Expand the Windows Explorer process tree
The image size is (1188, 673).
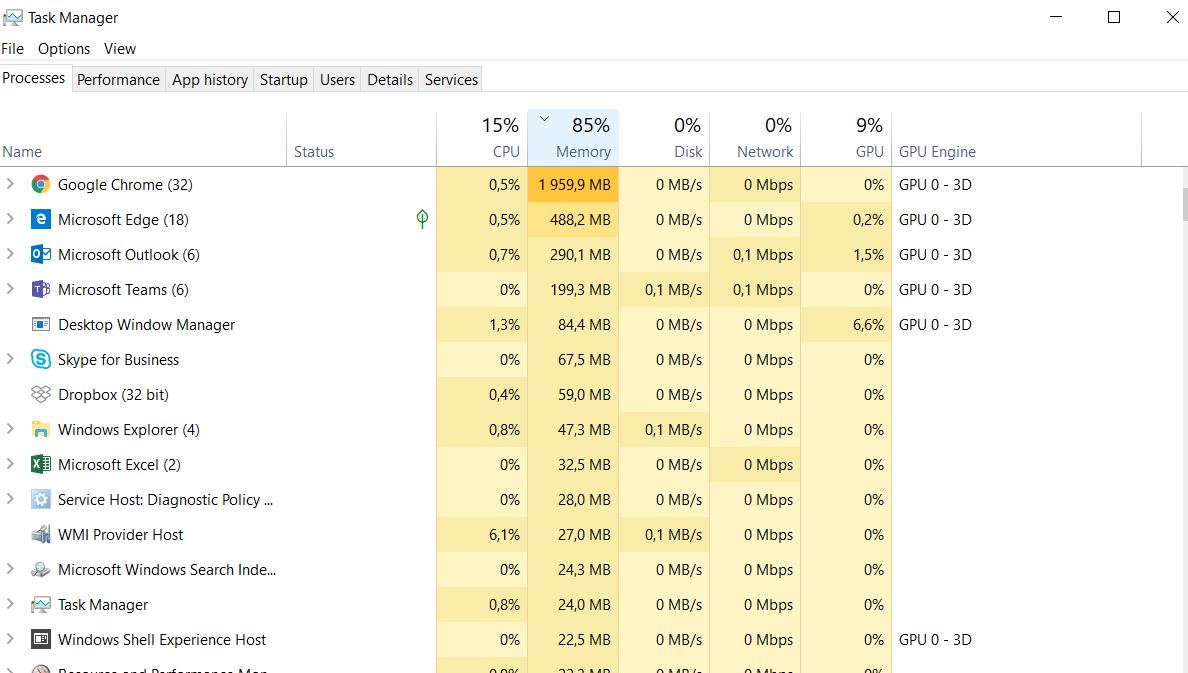(11, 430)
